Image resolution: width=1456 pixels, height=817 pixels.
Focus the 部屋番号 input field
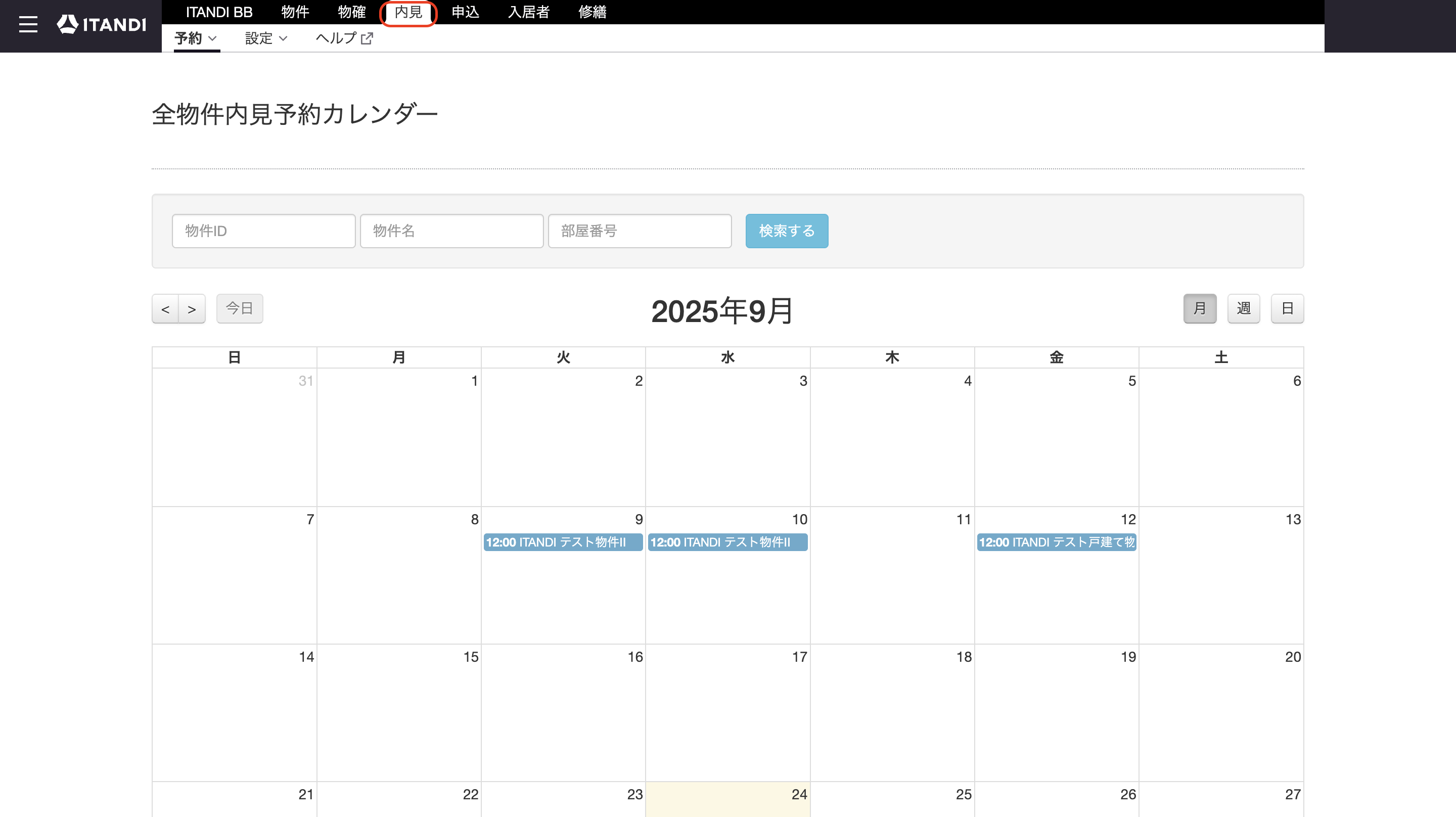coord(640,231)
